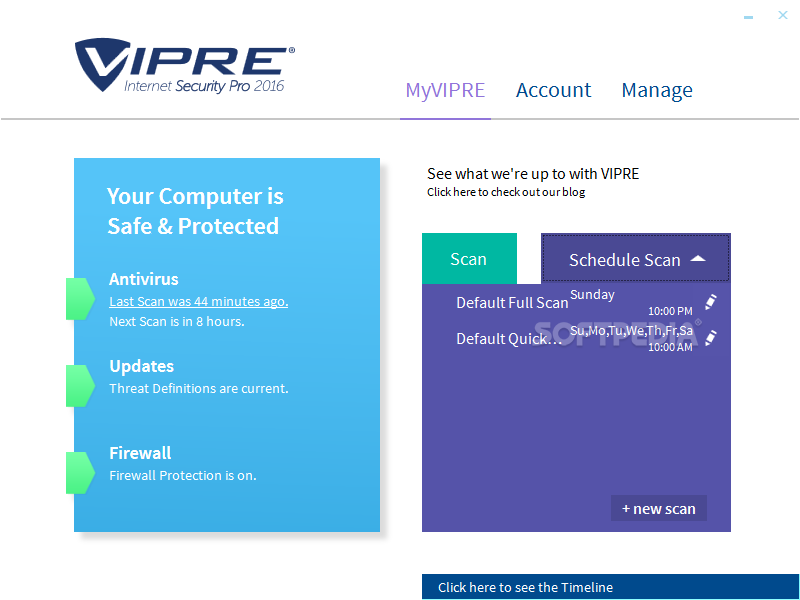Close the VIPRE window

[x=783, y=15]
